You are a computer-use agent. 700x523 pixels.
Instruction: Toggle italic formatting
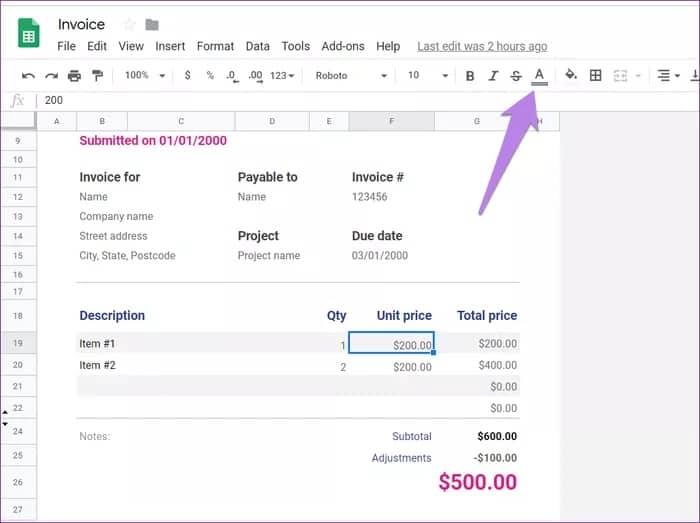493,76
